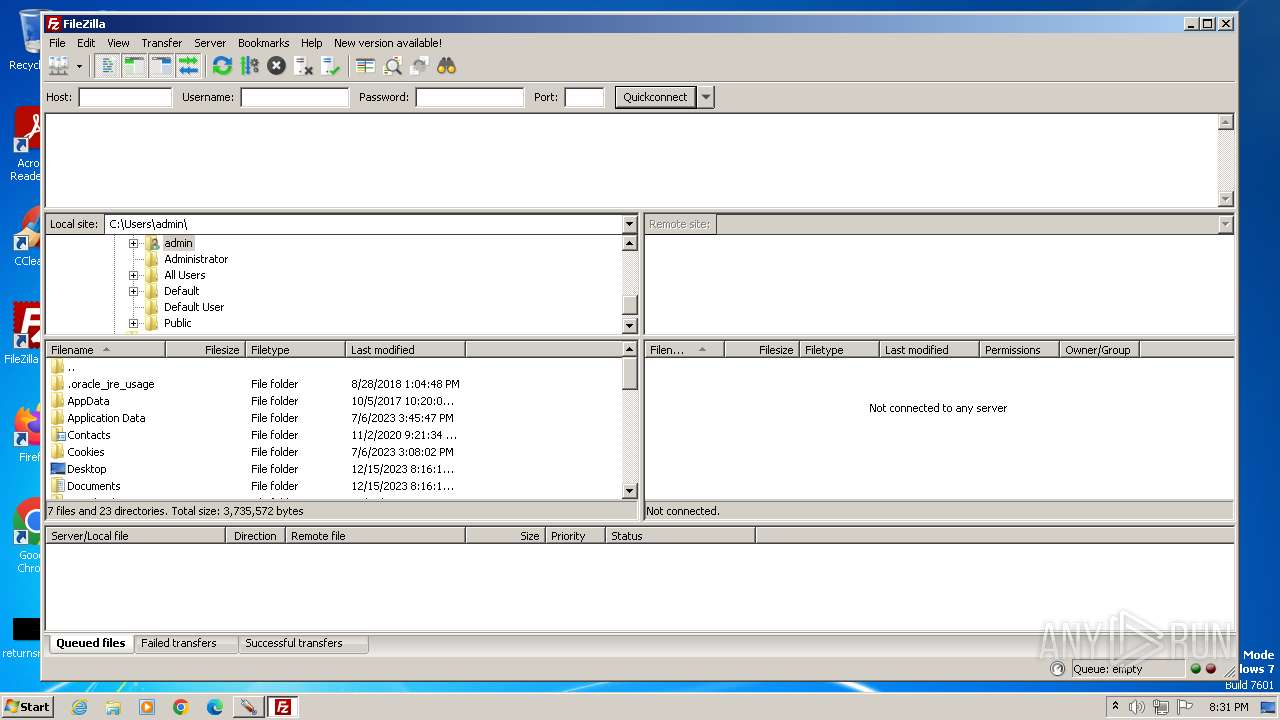The height and width of the screenshot is (720, 1280).
Task: Expand the Default tree node
Action: tap(133, 291)
